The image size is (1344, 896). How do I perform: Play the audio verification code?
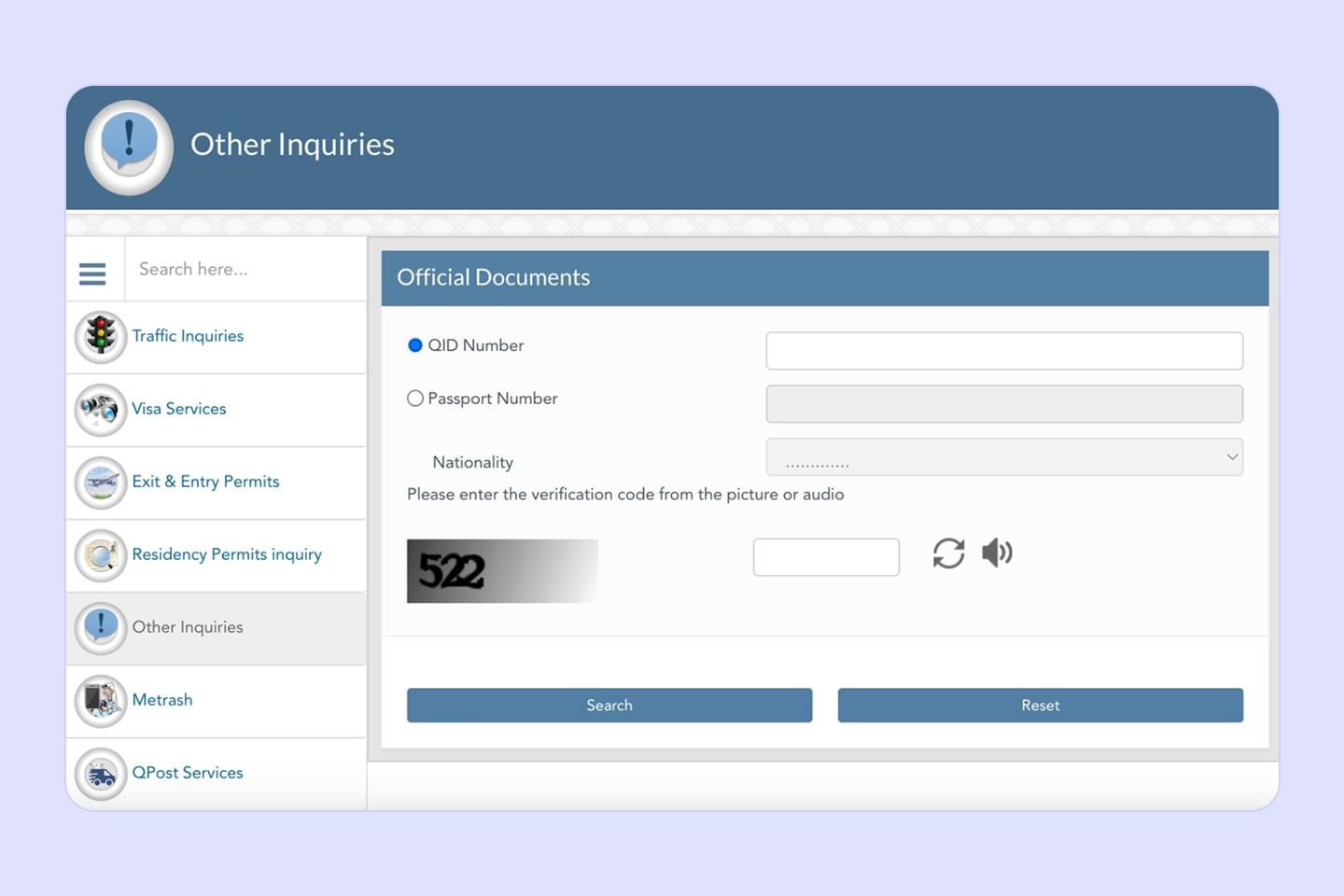pos(997,553)
